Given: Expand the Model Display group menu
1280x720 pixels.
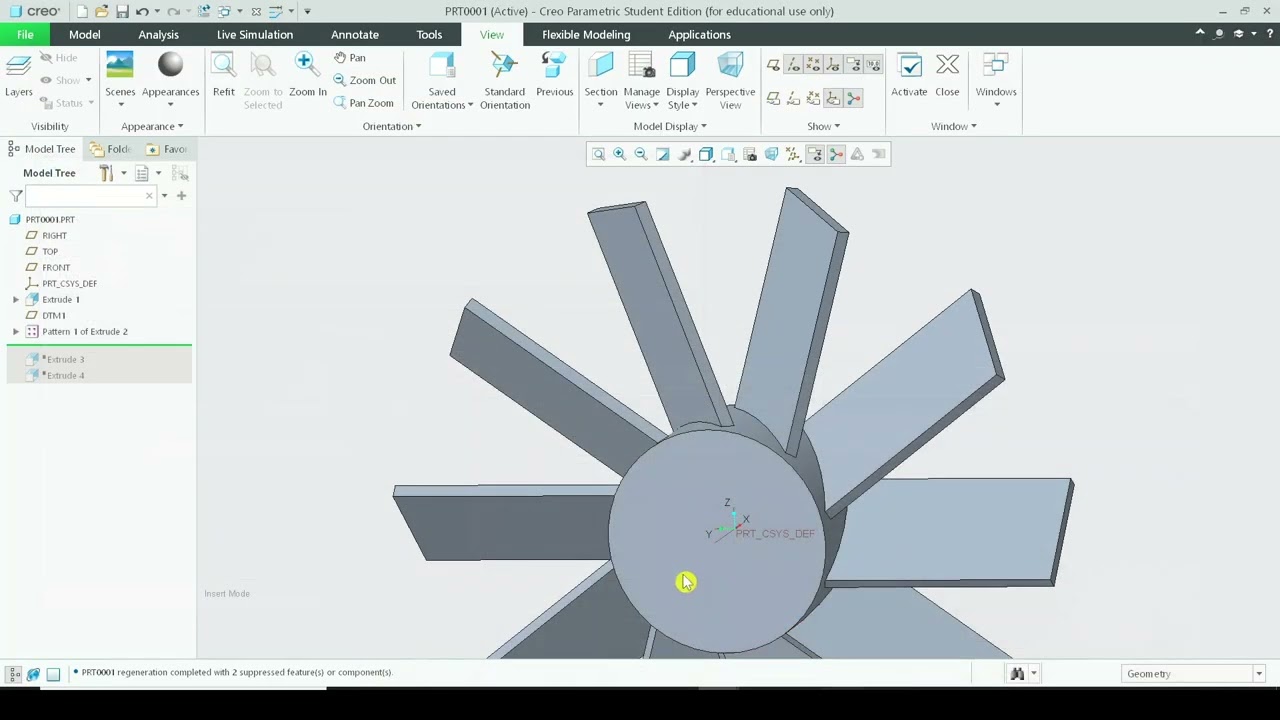Looking at the screenshot, I should click(x=670, y=126).
